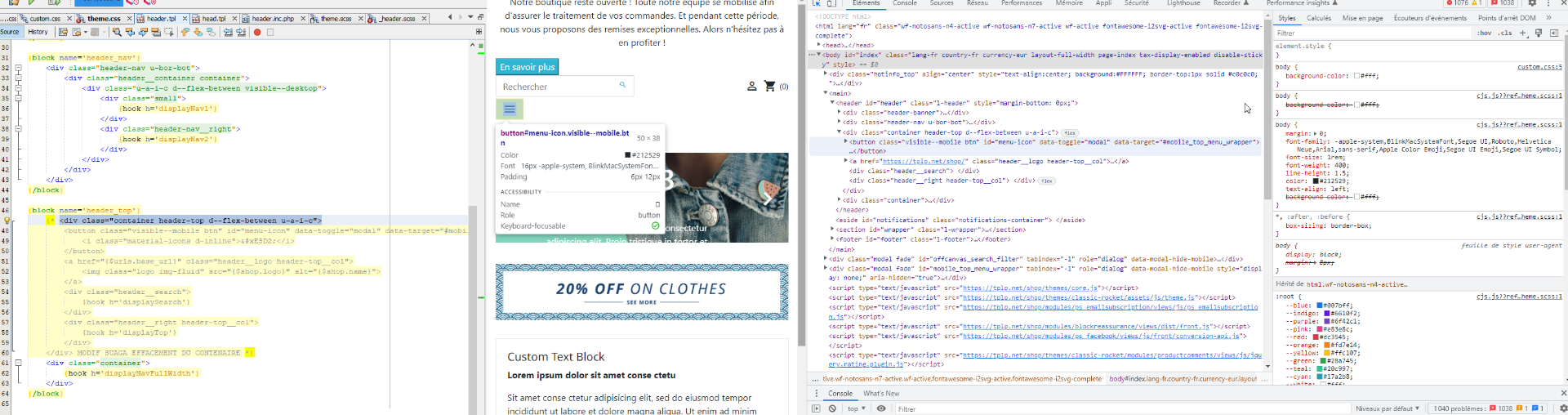Open the DevTools Sources tab
Viewport: 1568px width, 415px height.
(x=942, y=3)
